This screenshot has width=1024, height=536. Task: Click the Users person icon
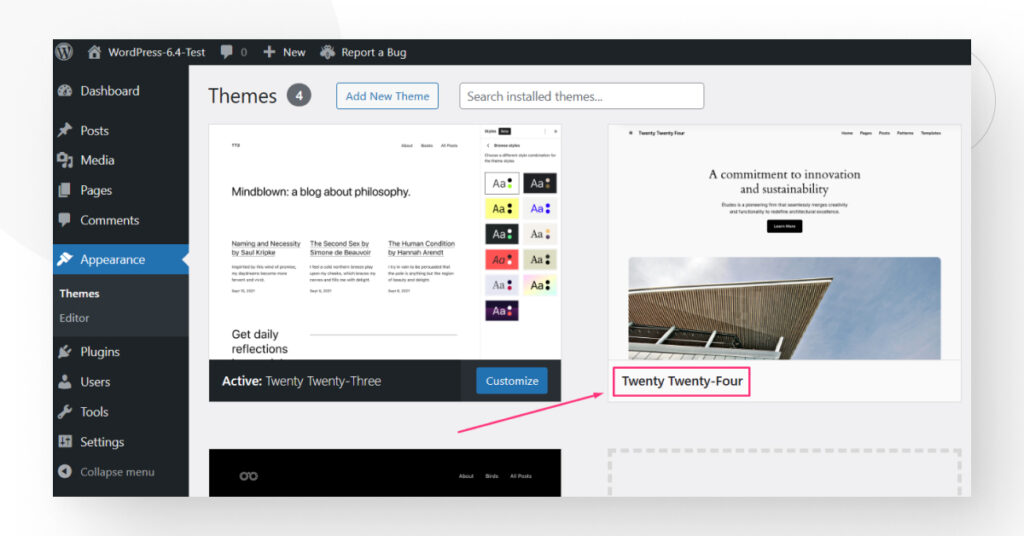click(65, 382)
